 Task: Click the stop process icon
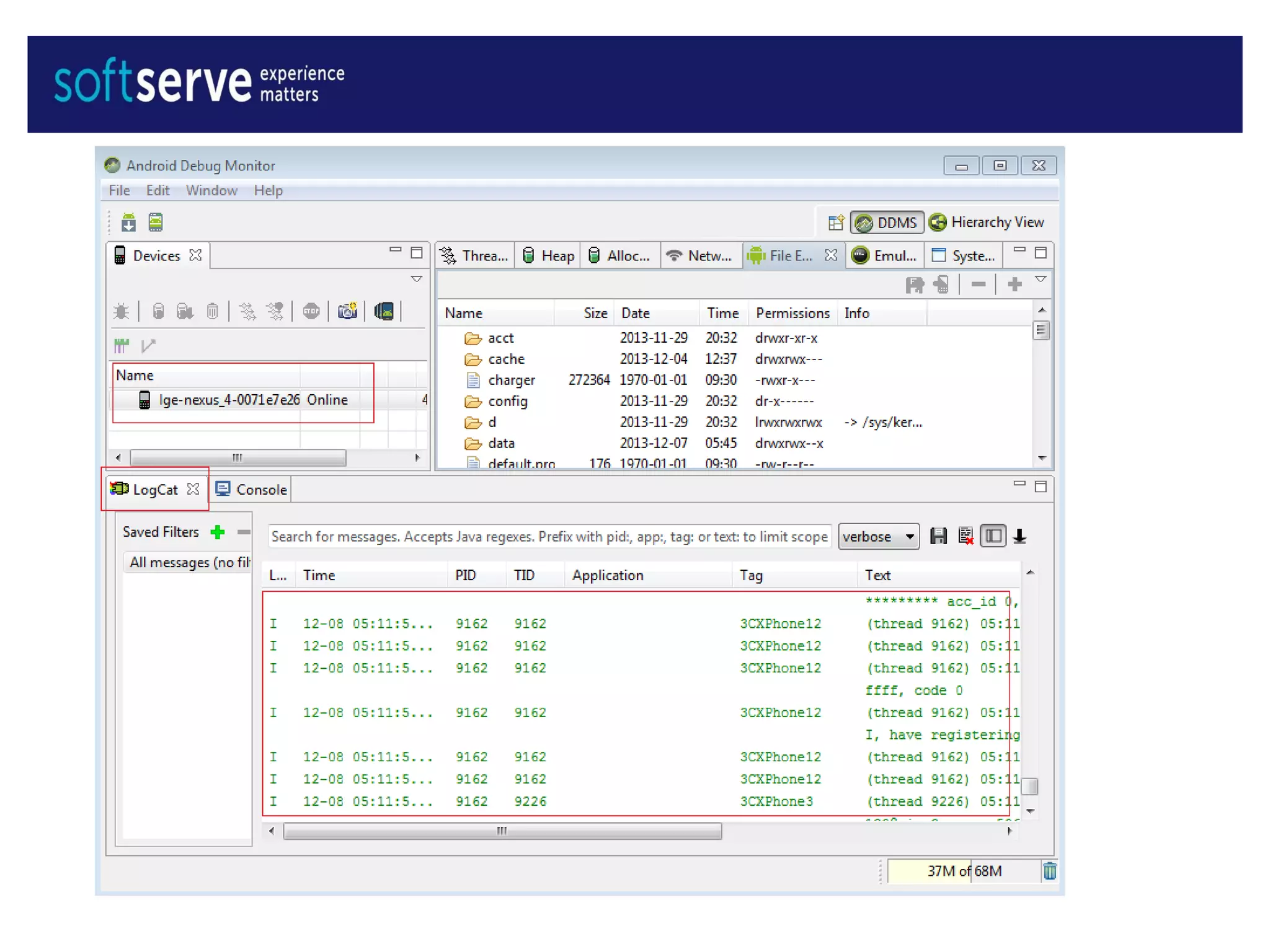311,311
